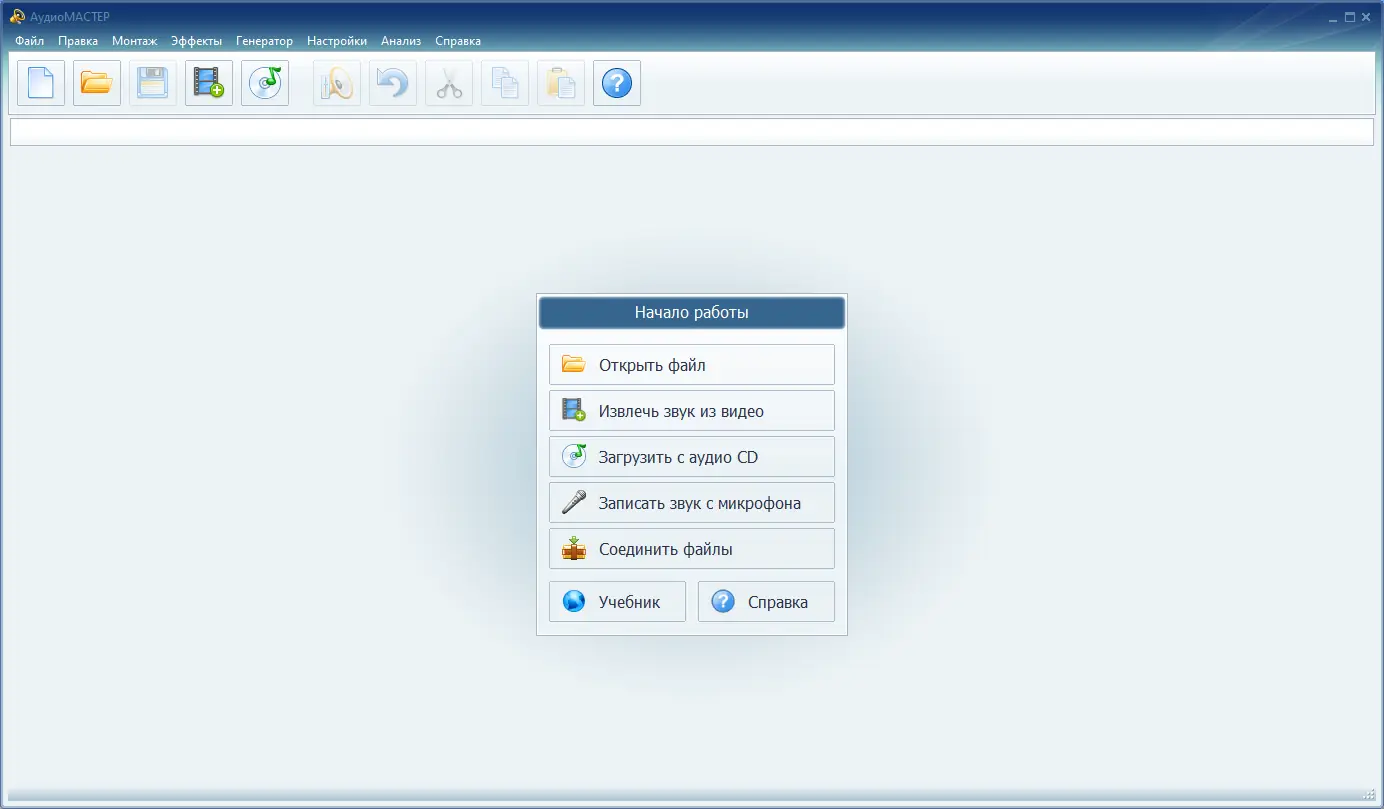Open the Эффекты menu
The image size is (1384, 809).
click(197, 41)
